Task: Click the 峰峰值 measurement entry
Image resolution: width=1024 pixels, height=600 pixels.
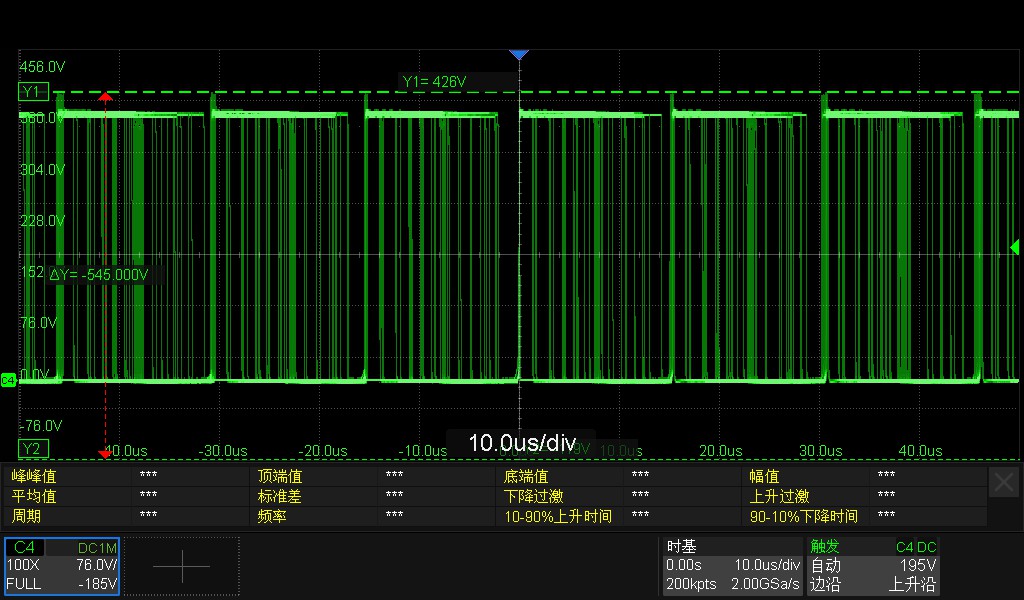Action: [x=33, y=477]
